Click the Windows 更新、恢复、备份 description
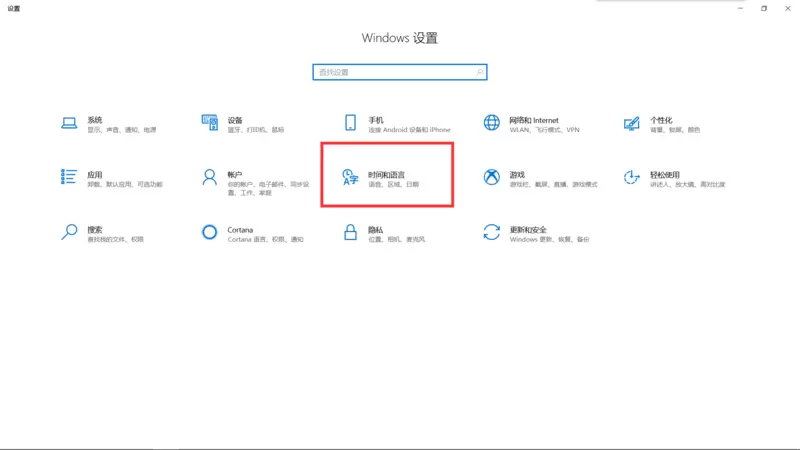The image size is (800, 450). [x=549, y=239]
